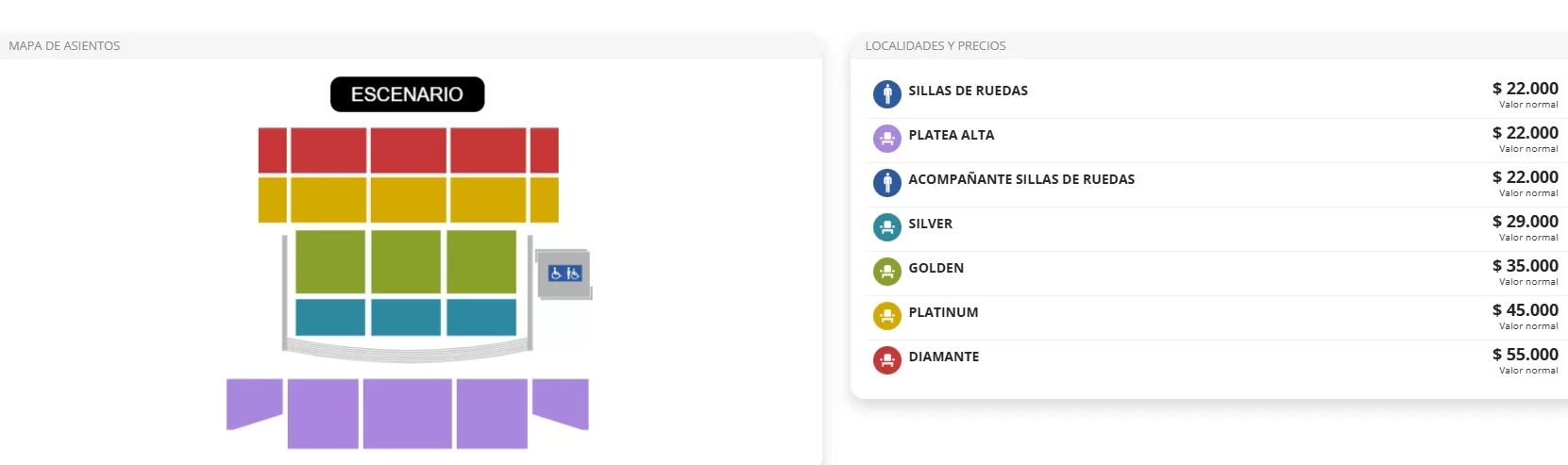Select the center red Diamante section on map
The image size is (1568, 465).
click(x=408, y=150)
